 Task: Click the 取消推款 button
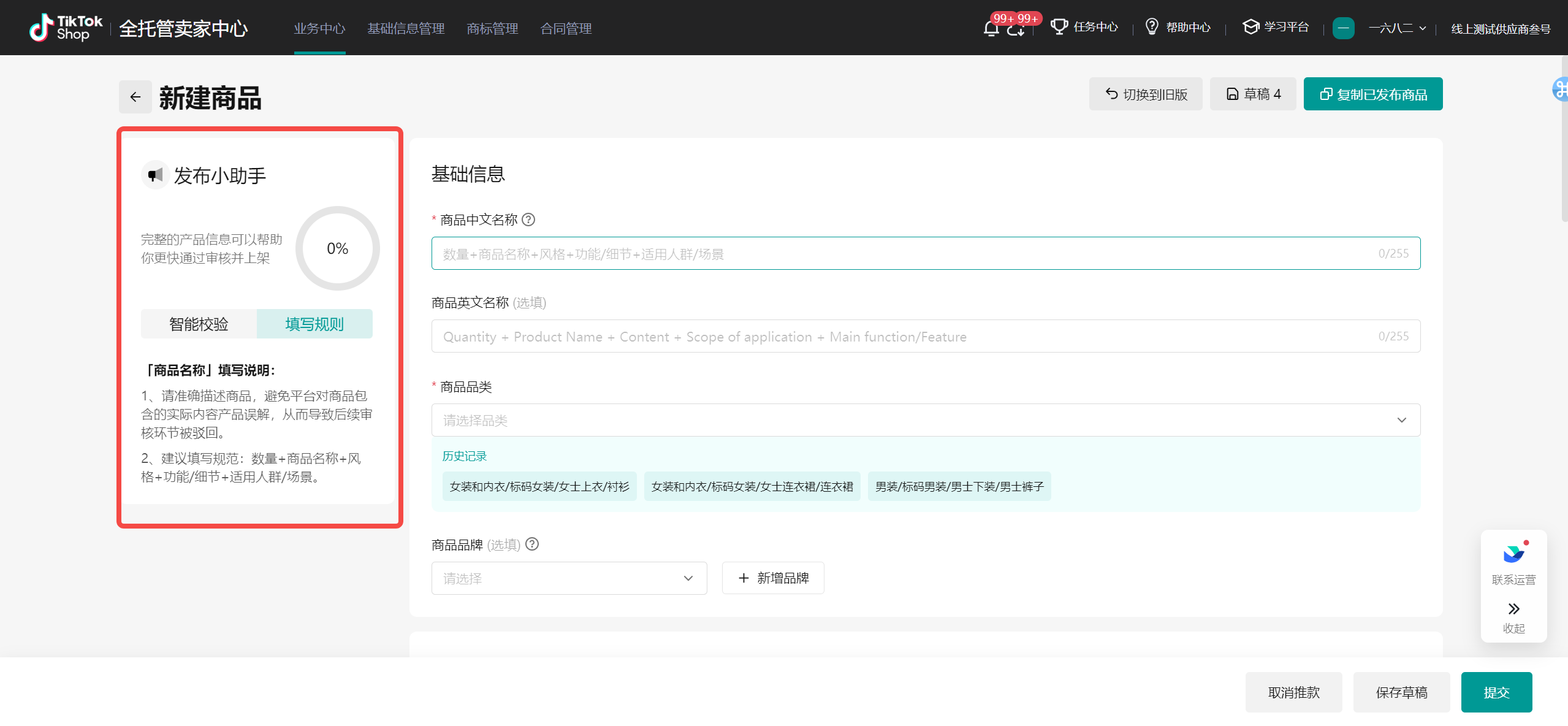pyautogui.click(x=1293, y=692)
